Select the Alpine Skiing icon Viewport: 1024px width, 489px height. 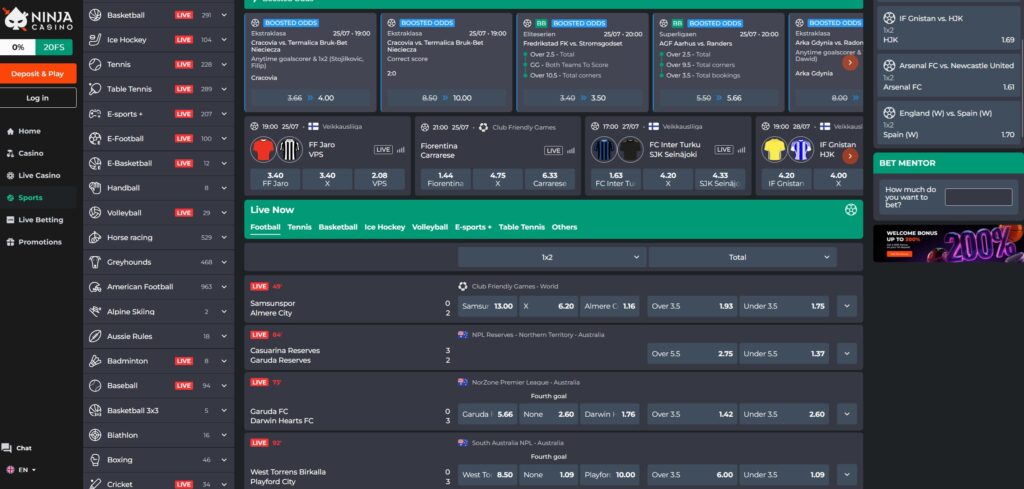95,311
